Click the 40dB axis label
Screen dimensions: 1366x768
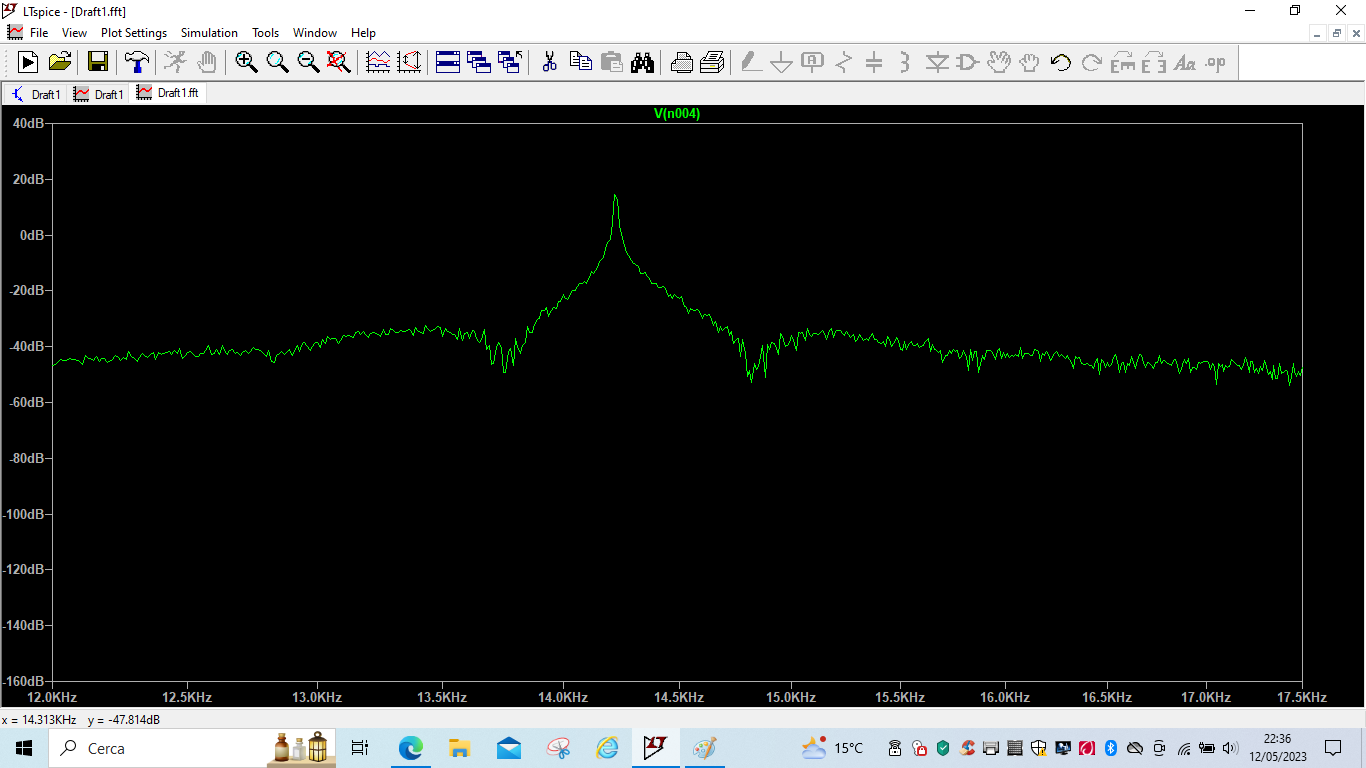pos(28,123)
